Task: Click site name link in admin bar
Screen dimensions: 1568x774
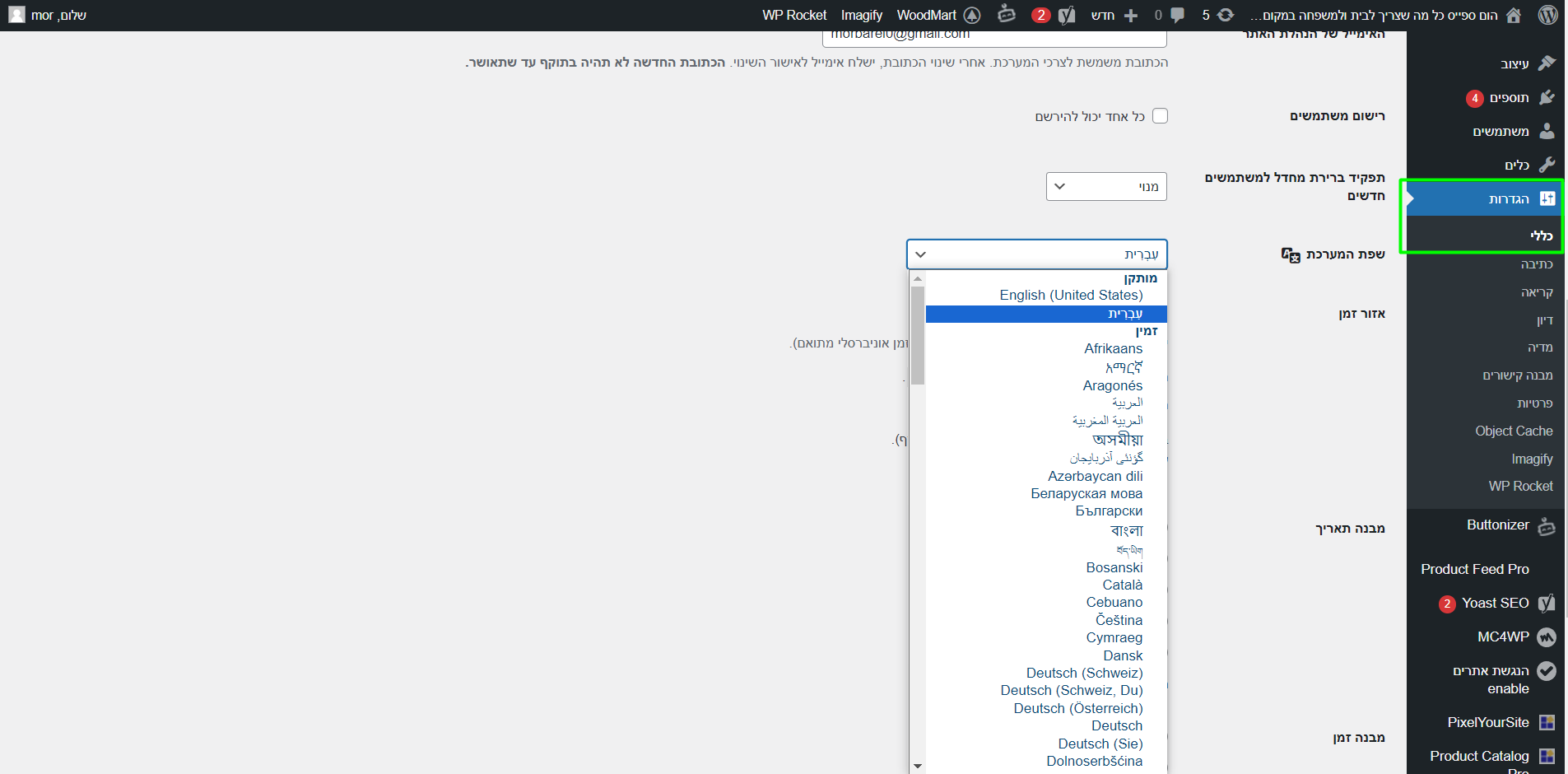Action: pos(1374,16)
